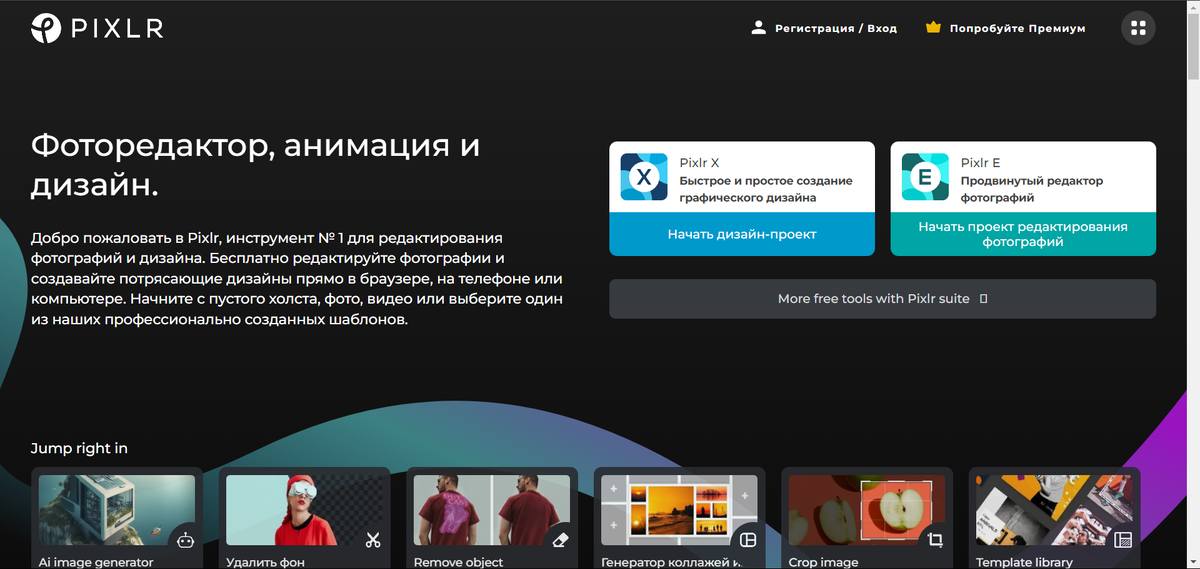Open the apps grid menu icon

pyautogui.click(x=1137, y=28)
